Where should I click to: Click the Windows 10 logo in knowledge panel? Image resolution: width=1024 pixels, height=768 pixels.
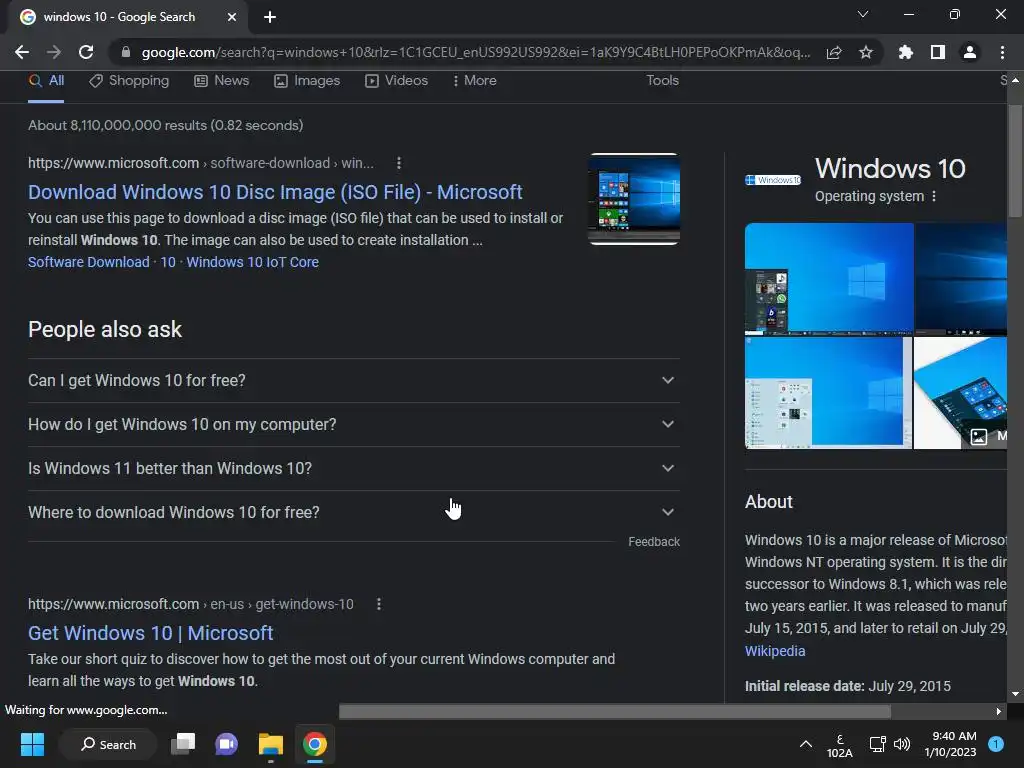pyautogui.click(x=773, y=180)
